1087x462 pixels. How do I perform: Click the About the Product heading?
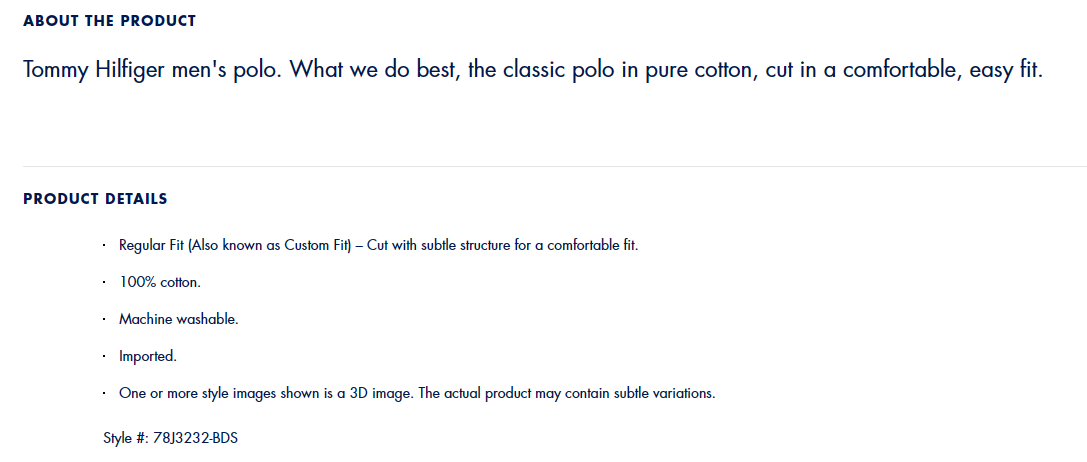coord(110,21)
